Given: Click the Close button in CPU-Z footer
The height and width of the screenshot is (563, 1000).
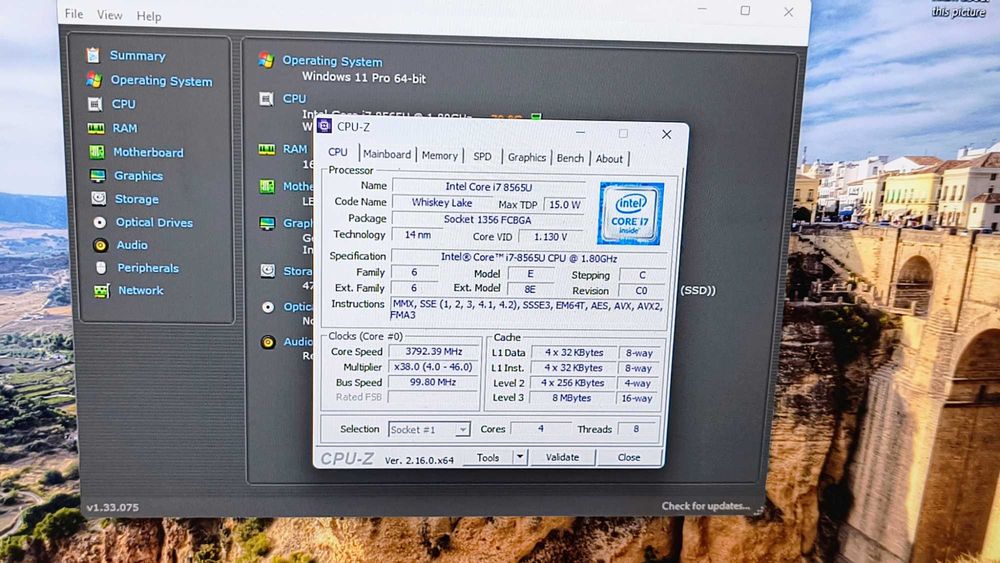Looking at the screenshot, I should pos(629,457).
